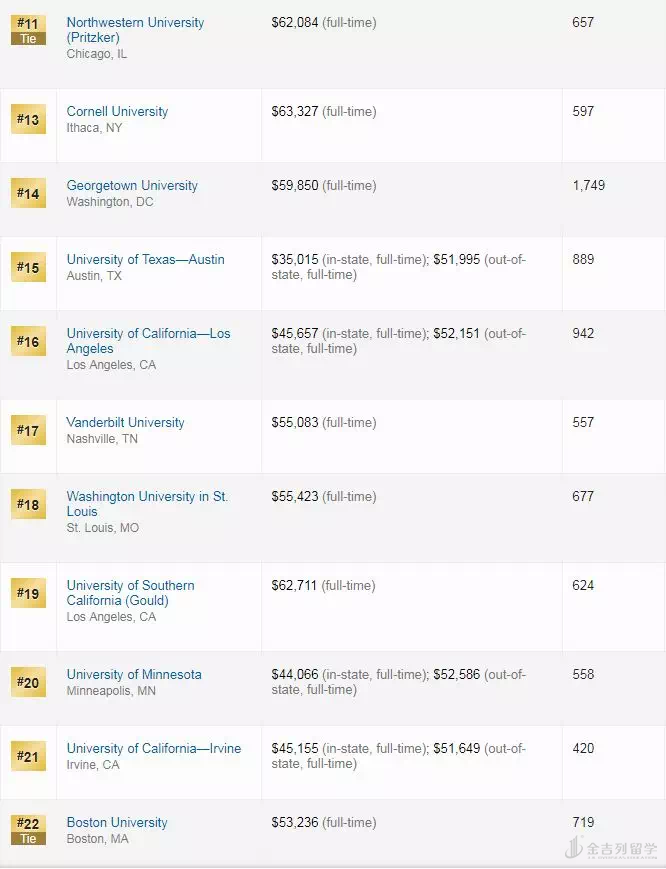
Task: Click the #19 rank badge
Action: (28, 594)
